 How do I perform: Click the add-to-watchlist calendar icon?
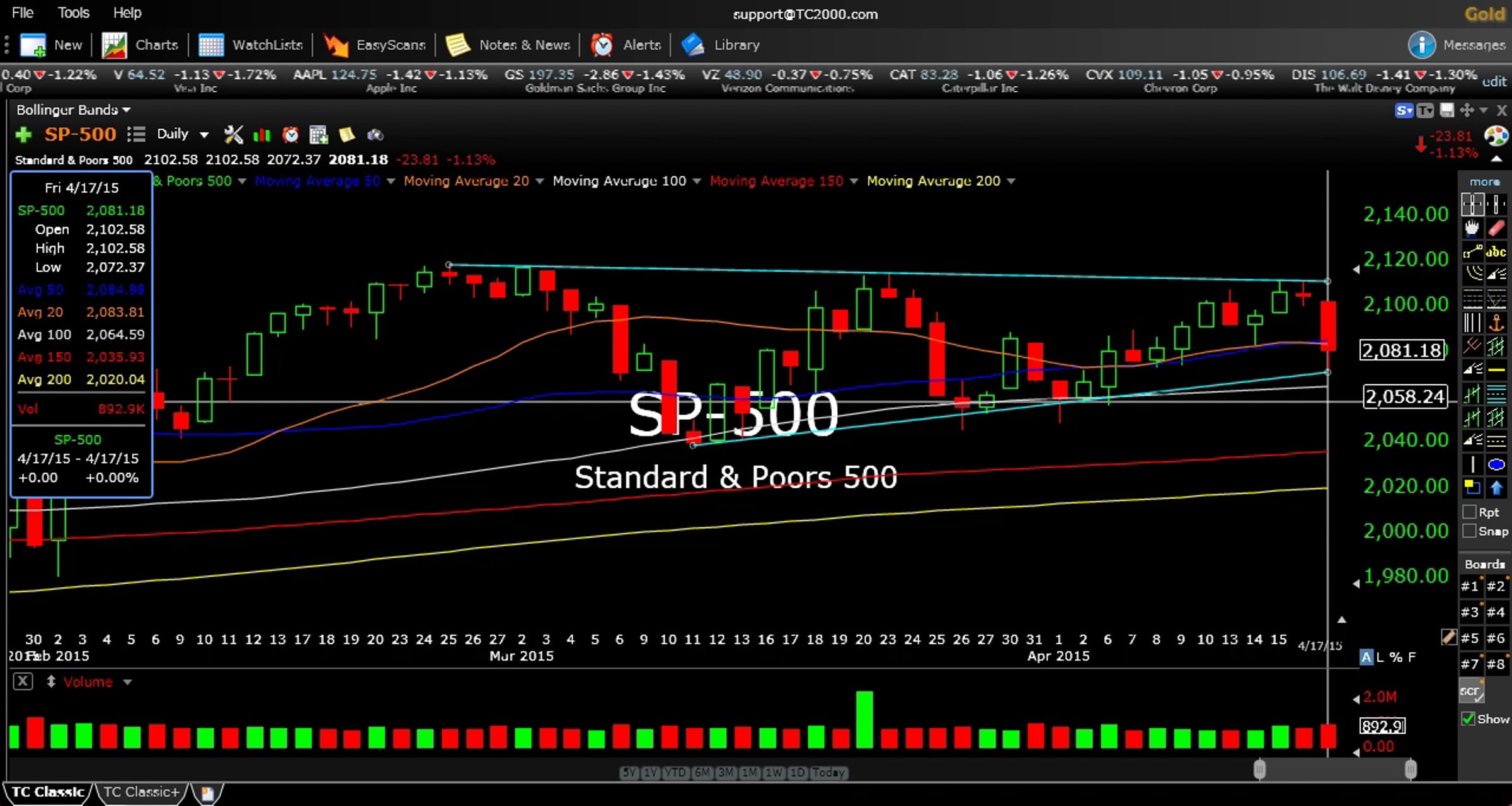point(319,134)
